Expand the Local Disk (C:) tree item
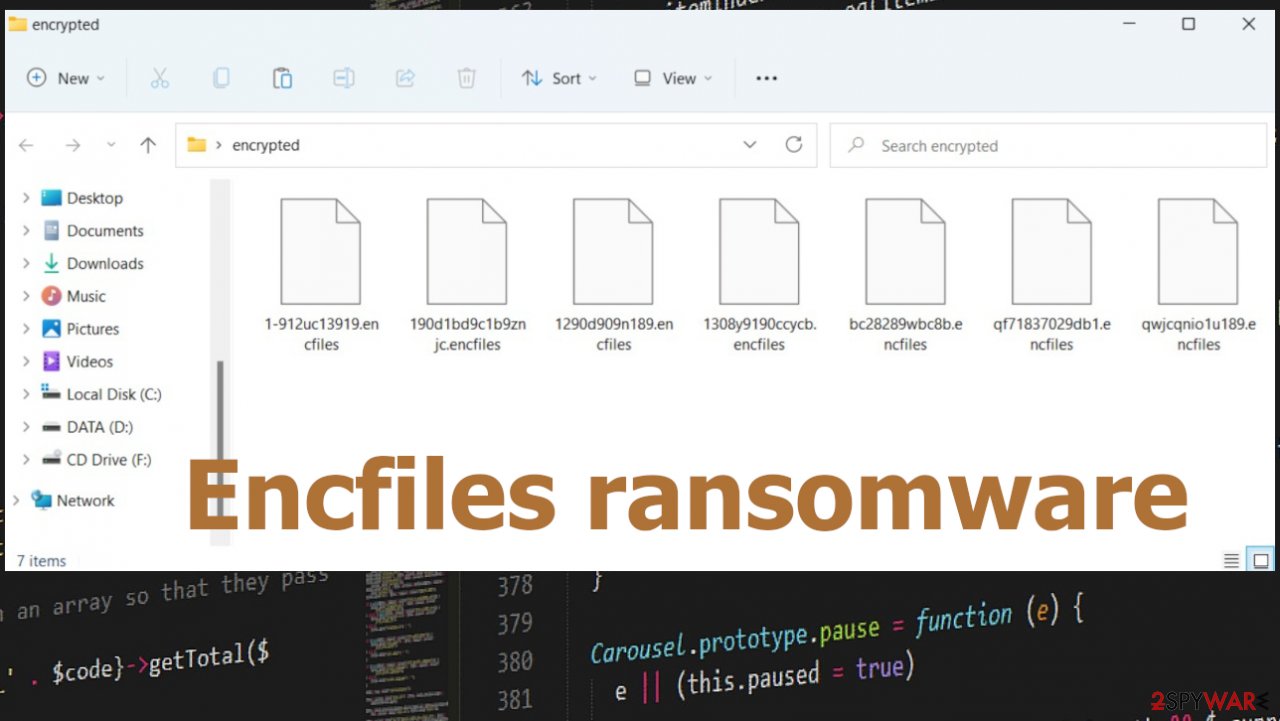 (x=26, y=394)
